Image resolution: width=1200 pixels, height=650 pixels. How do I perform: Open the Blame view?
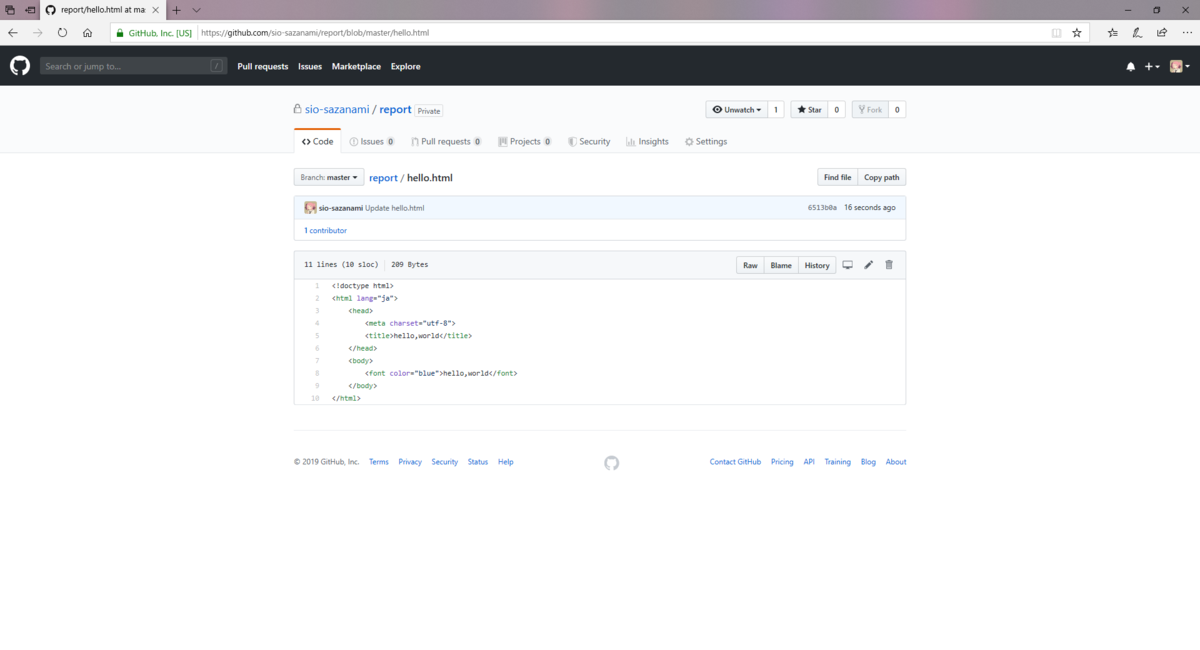[x=781, y=265]
